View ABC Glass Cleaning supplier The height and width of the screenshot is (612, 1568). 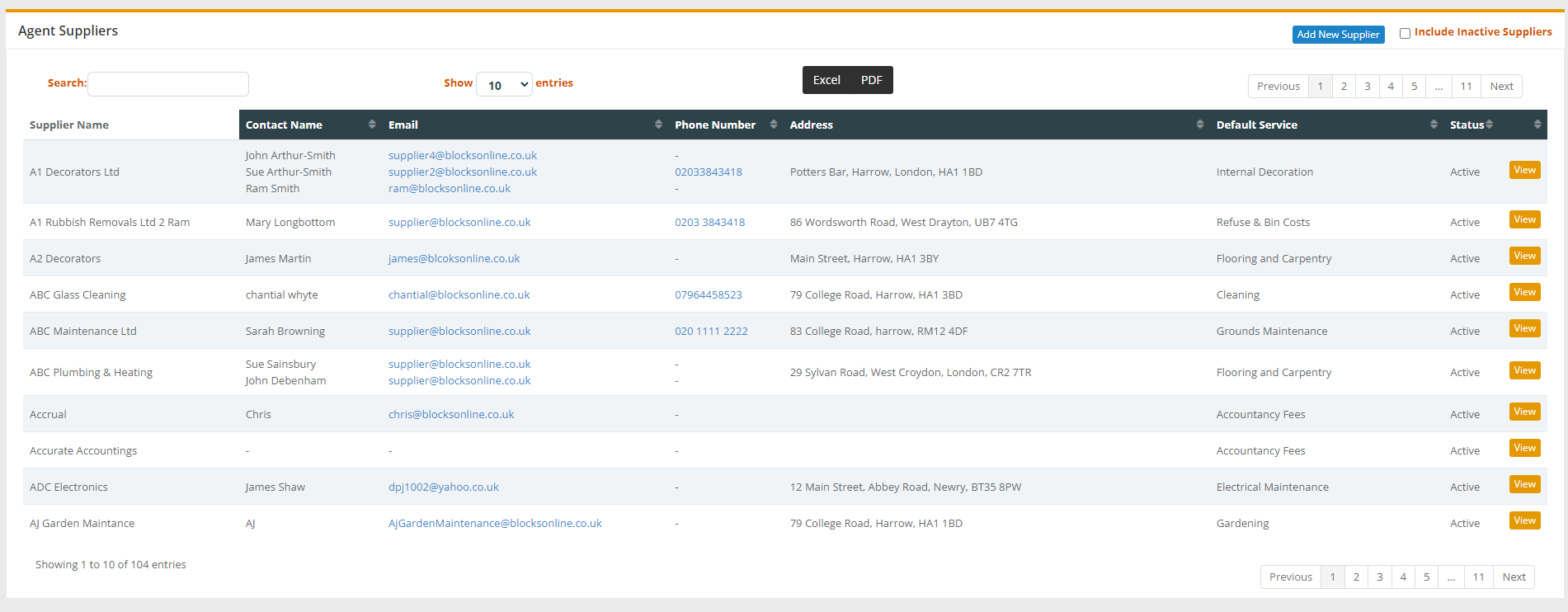1524,292
